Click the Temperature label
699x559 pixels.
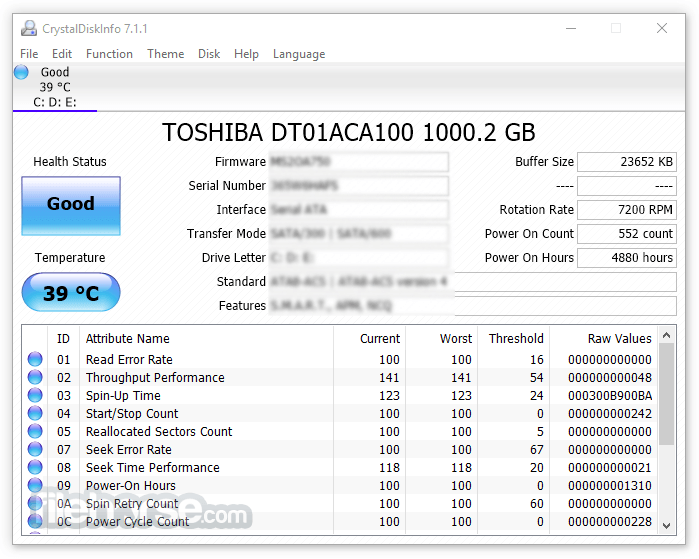pos(70,258)
